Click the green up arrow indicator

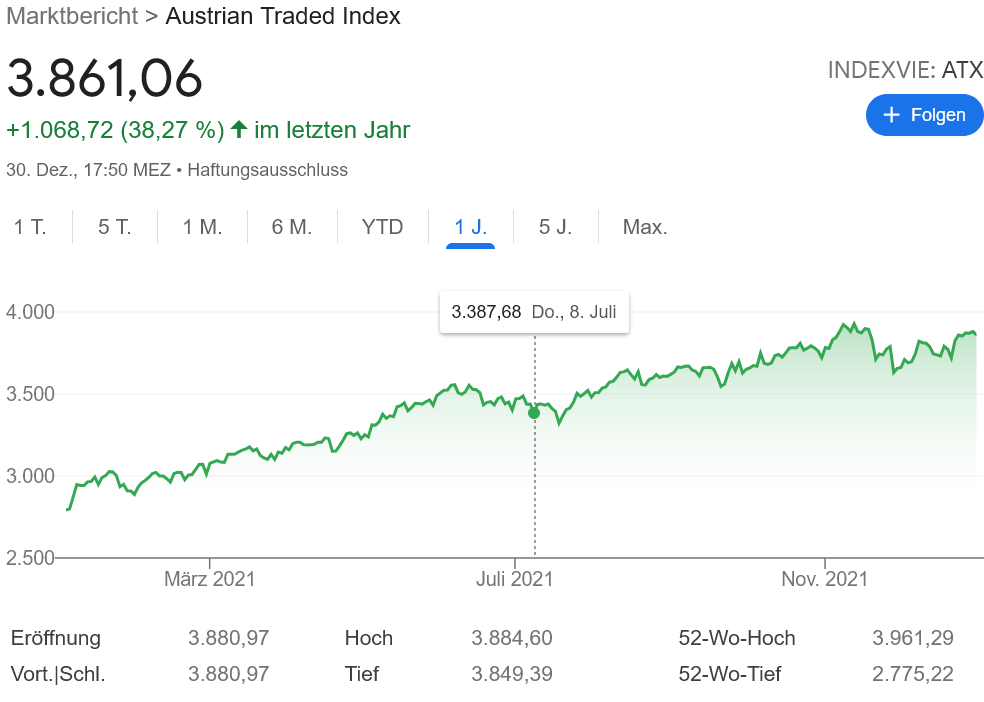239,130
